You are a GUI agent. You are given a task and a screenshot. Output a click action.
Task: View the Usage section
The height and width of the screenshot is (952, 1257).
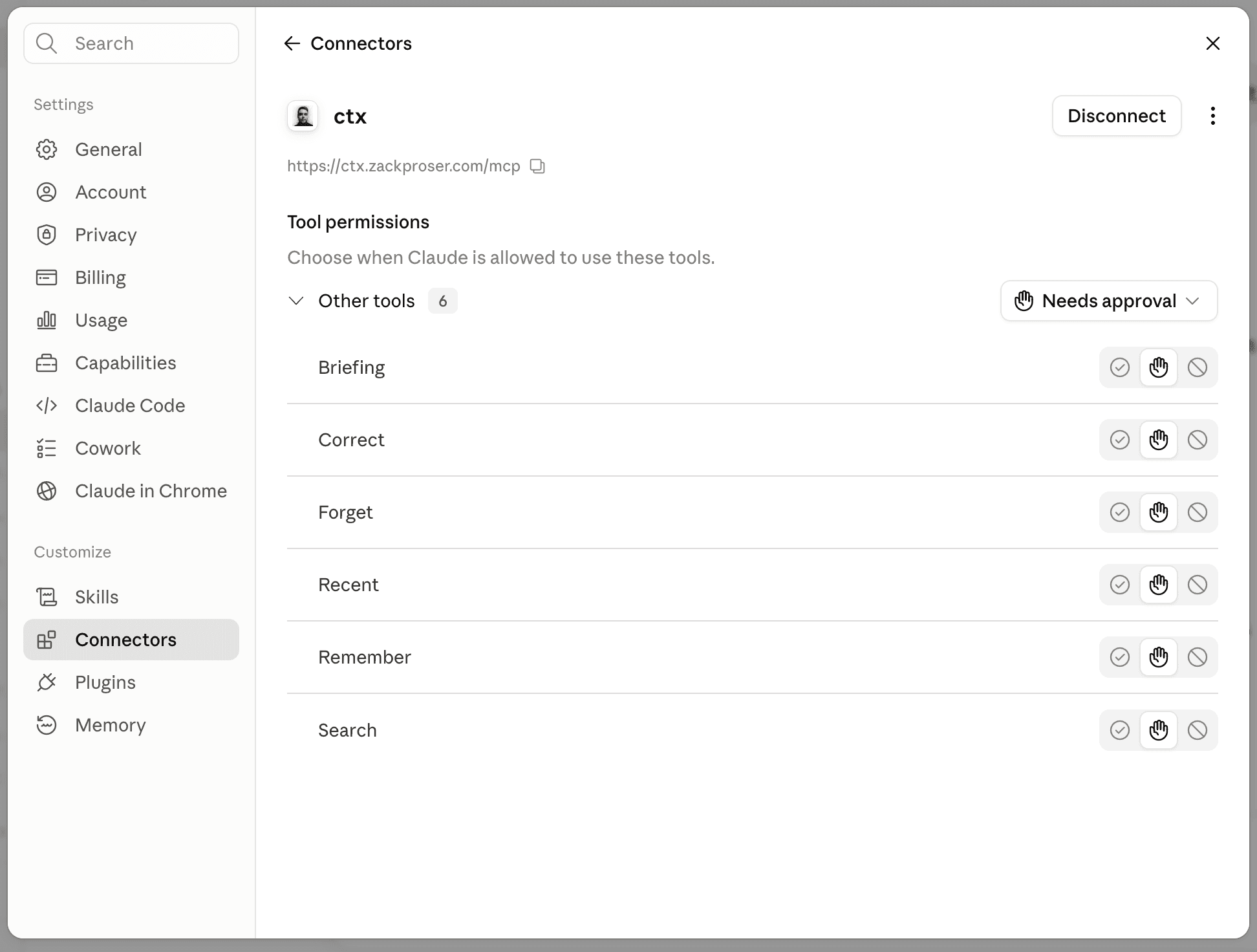[131, 320]
